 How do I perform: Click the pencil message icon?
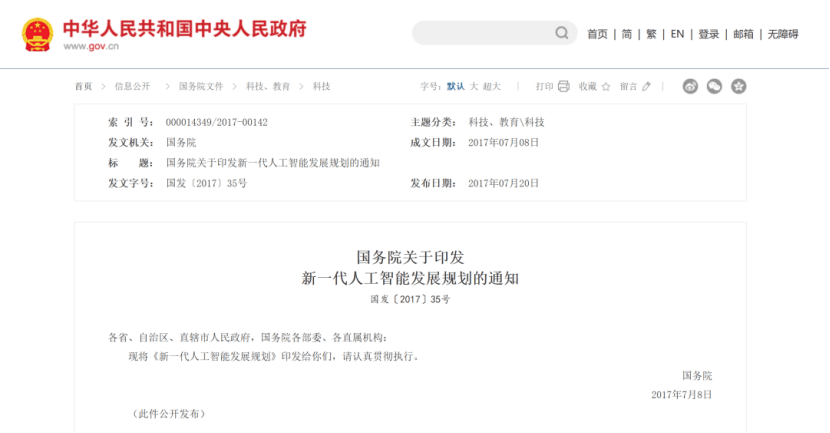click(x=647, y=87)
